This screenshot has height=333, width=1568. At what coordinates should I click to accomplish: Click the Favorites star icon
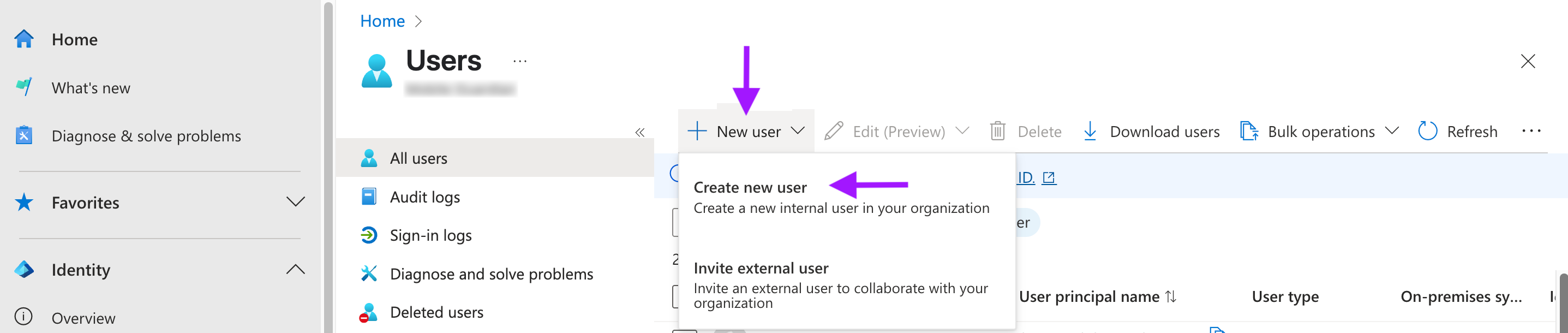[24, 202]
